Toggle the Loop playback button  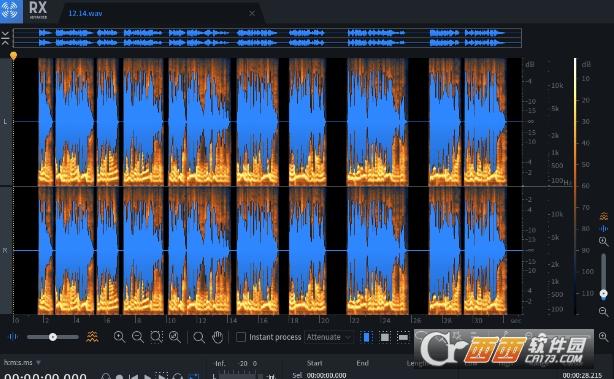click(x=177, y=377)
